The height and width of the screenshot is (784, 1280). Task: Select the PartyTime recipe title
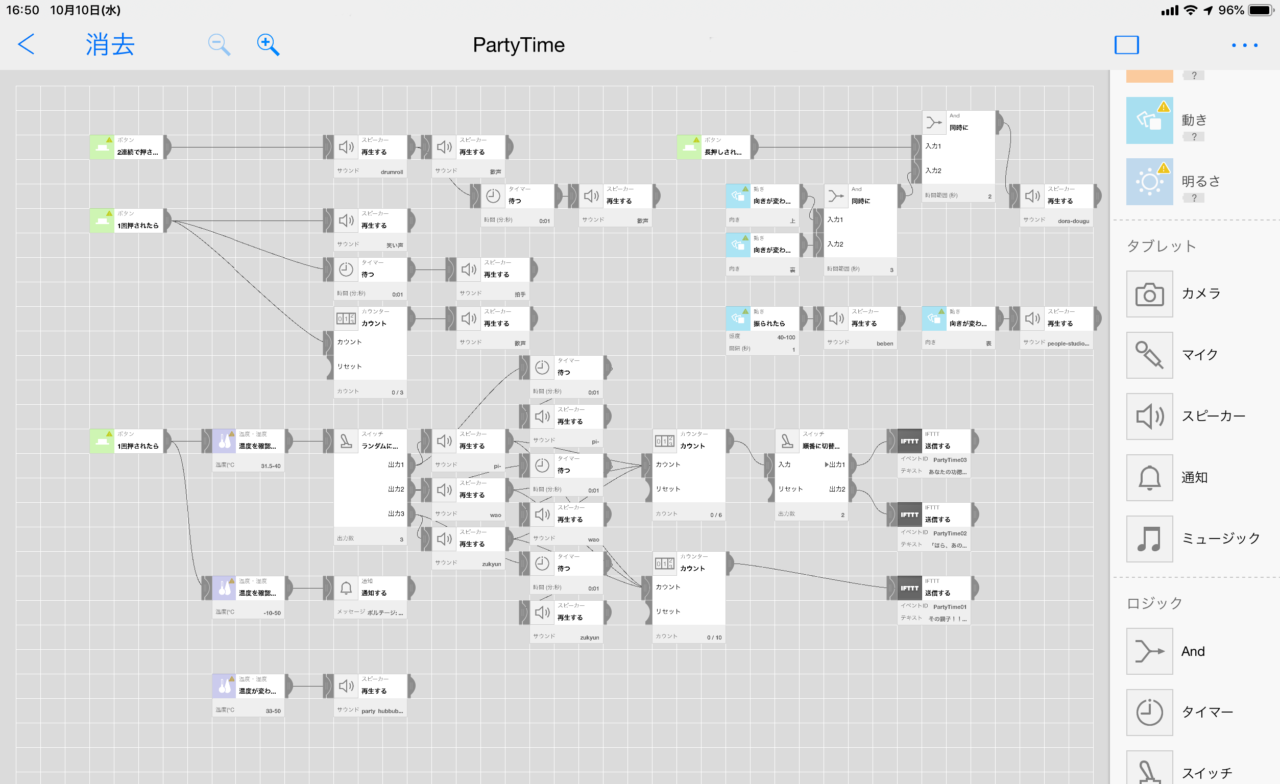(519, 45)
